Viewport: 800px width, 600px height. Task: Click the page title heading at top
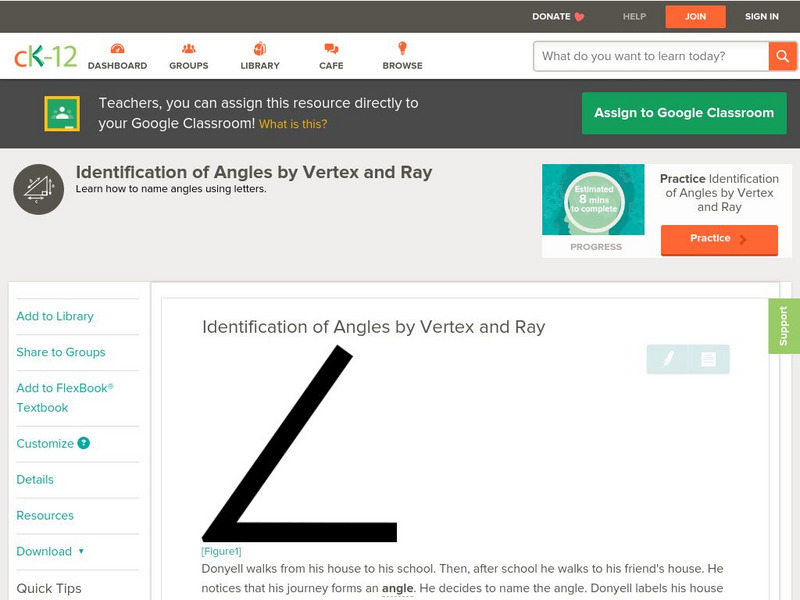pyautogui.click(x=254, y=172)
